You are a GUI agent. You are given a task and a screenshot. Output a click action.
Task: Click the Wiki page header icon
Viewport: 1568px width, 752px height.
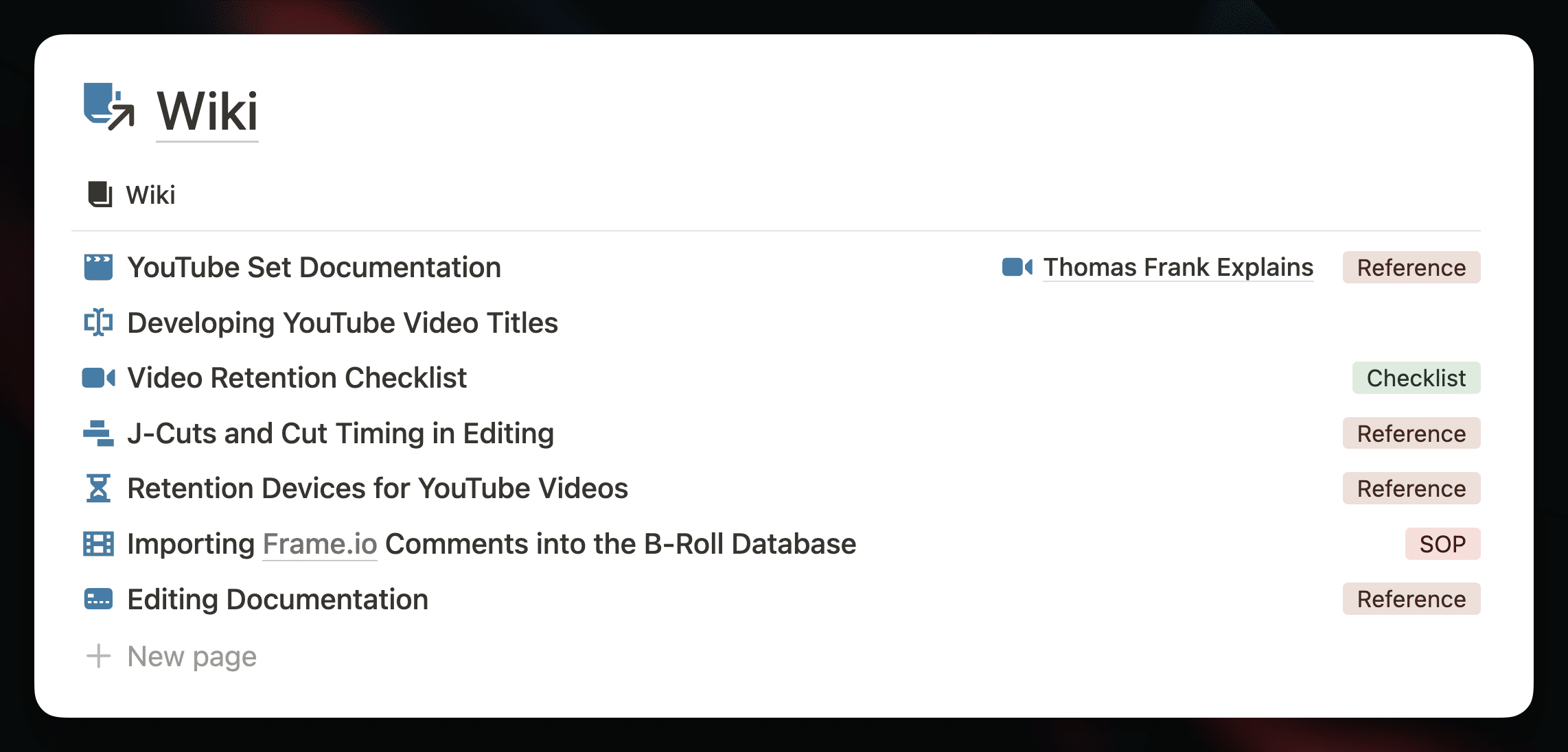click(109, 106)
